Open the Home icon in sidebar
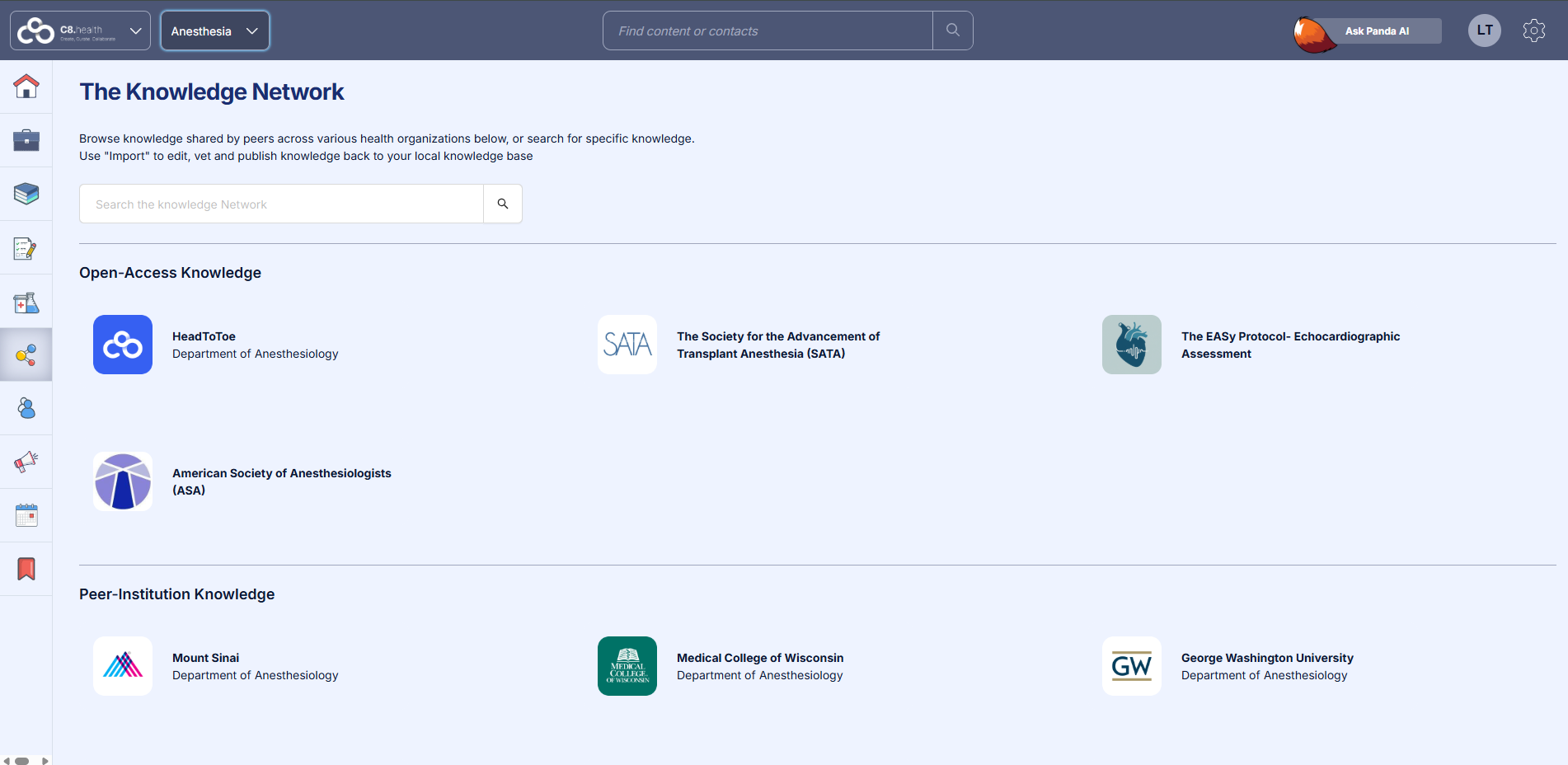Image resolution: width=1568 pixels, height=765 pixels. [26, 87]
